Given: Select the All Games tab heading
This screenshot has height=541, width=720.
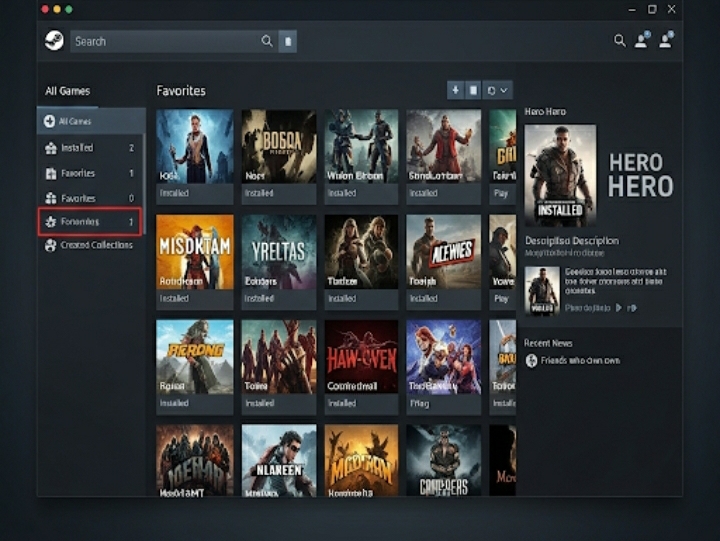Looking at the screenshot, I should [x=67, y=91].
